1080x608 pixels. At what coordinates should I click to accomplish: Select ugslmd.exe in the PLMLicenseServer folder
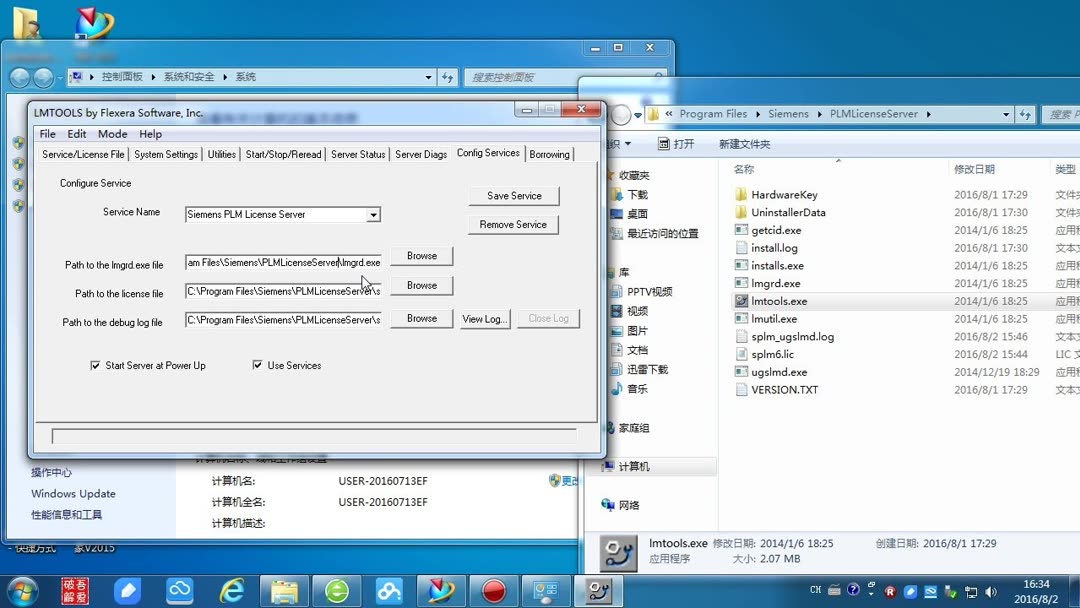click(777, 371)
